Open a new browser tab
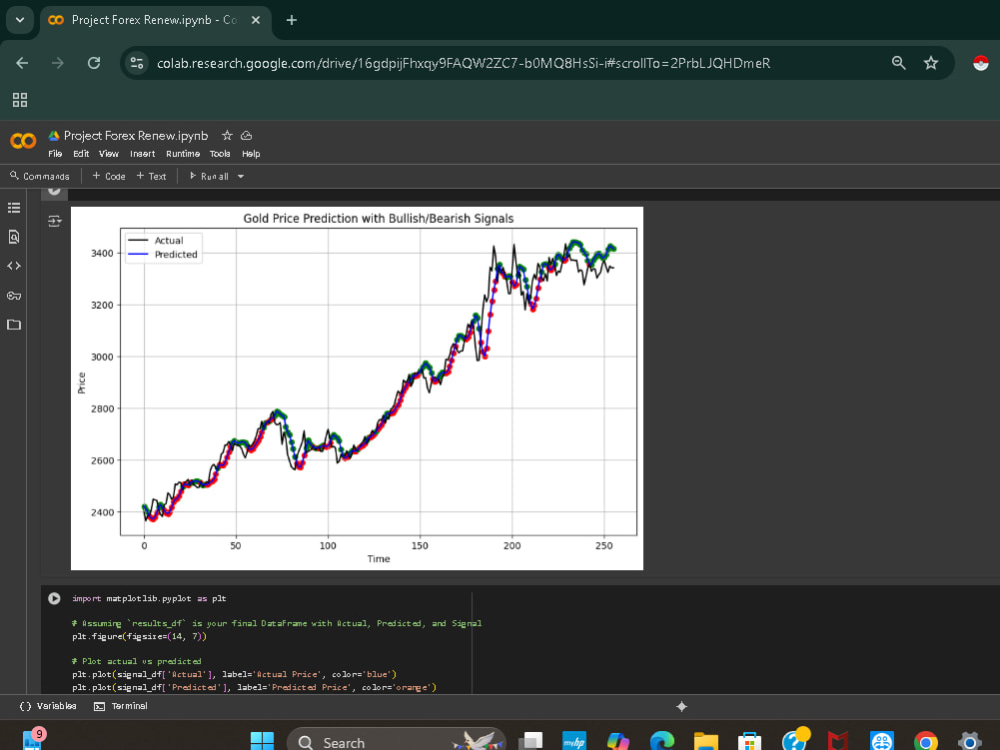Screen dimensions: 1000x750 pyautogui.click(x=291, y=20)
